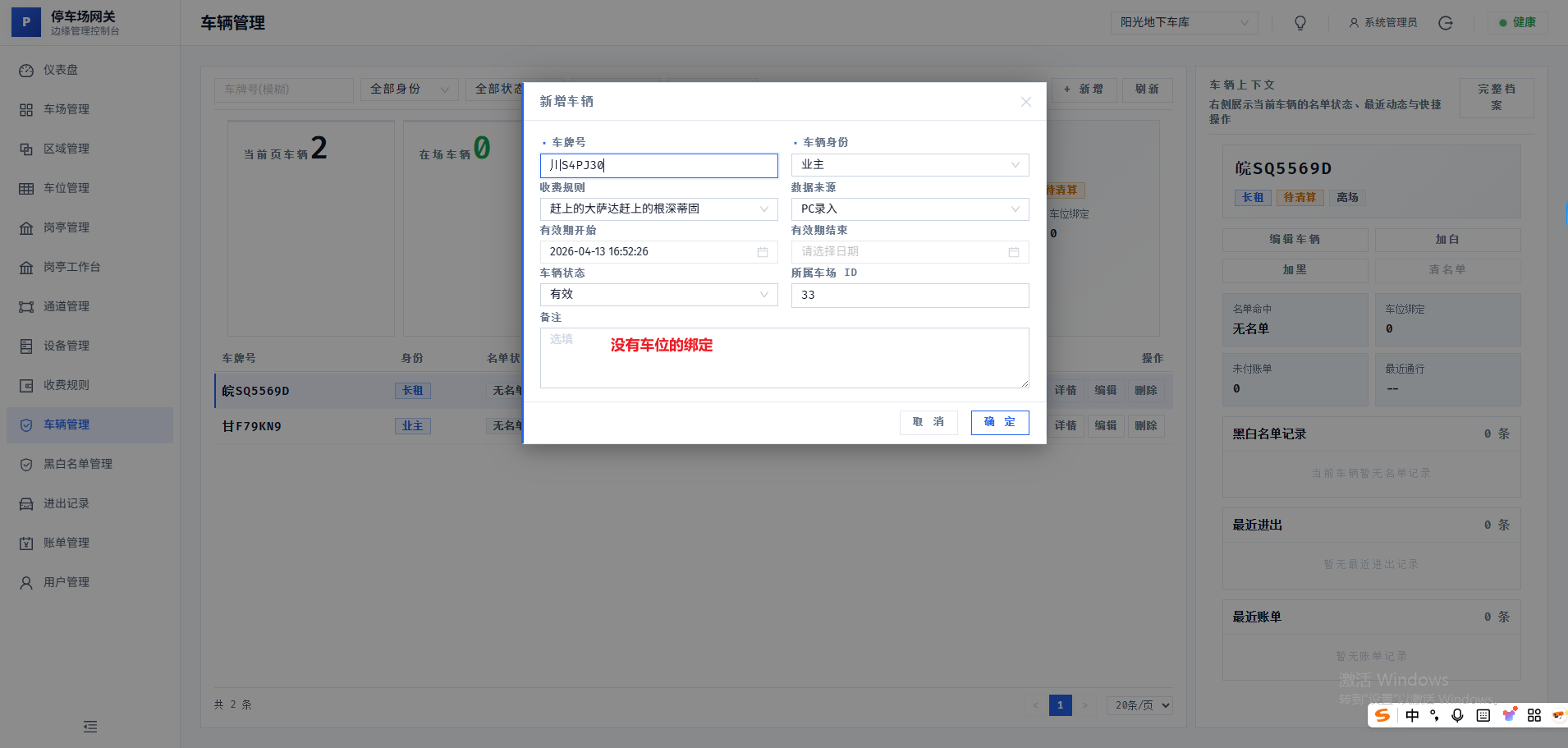Click the logout icon beside 系统管理员

tap(1444, 23)
